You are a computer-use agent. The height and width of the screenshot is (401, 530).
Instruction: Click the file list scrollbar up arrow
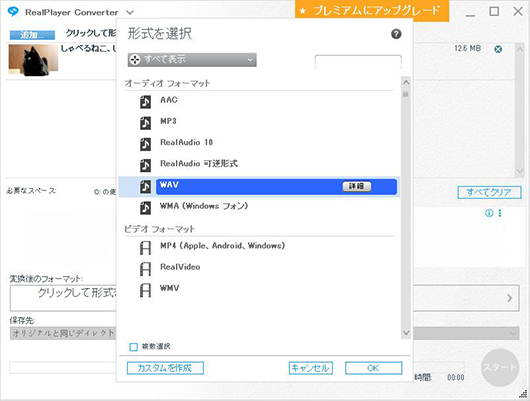coord(520,49)
